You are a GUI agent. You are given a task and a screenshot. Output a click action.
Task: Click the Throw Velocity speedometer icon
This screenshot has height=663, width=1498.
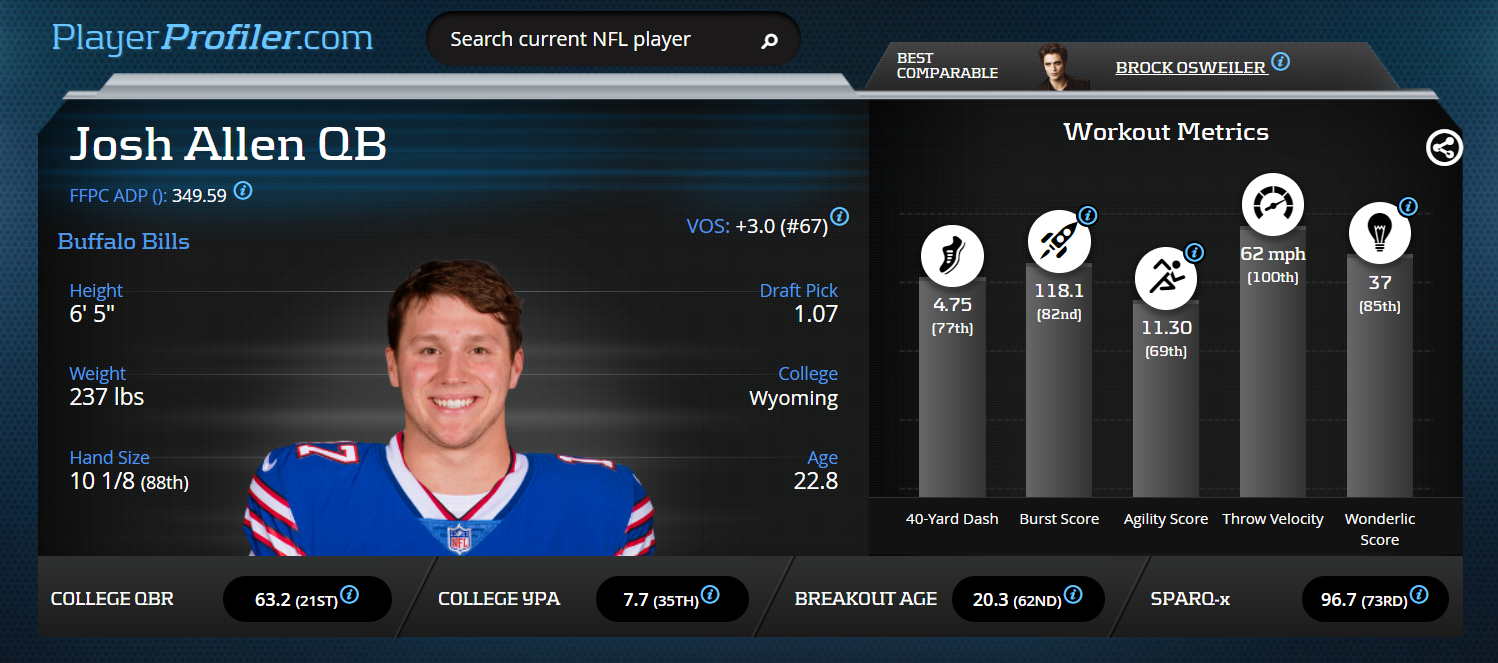pos(1272,205)
